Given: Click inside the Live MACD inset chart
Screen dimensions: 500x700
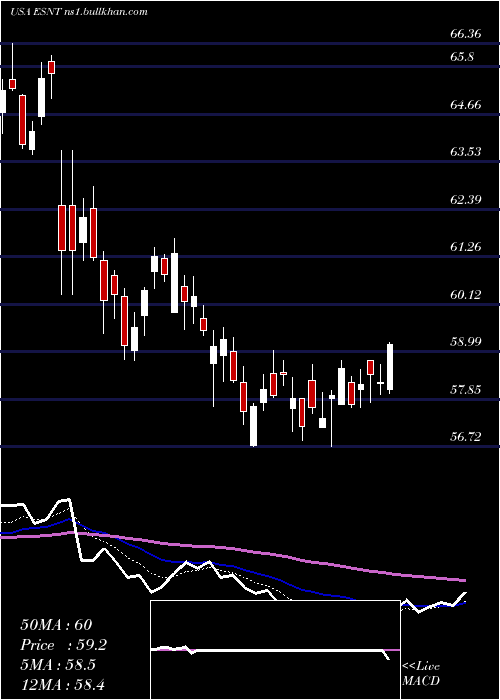Looking at the screenshot, I should [x=275, y=650].
